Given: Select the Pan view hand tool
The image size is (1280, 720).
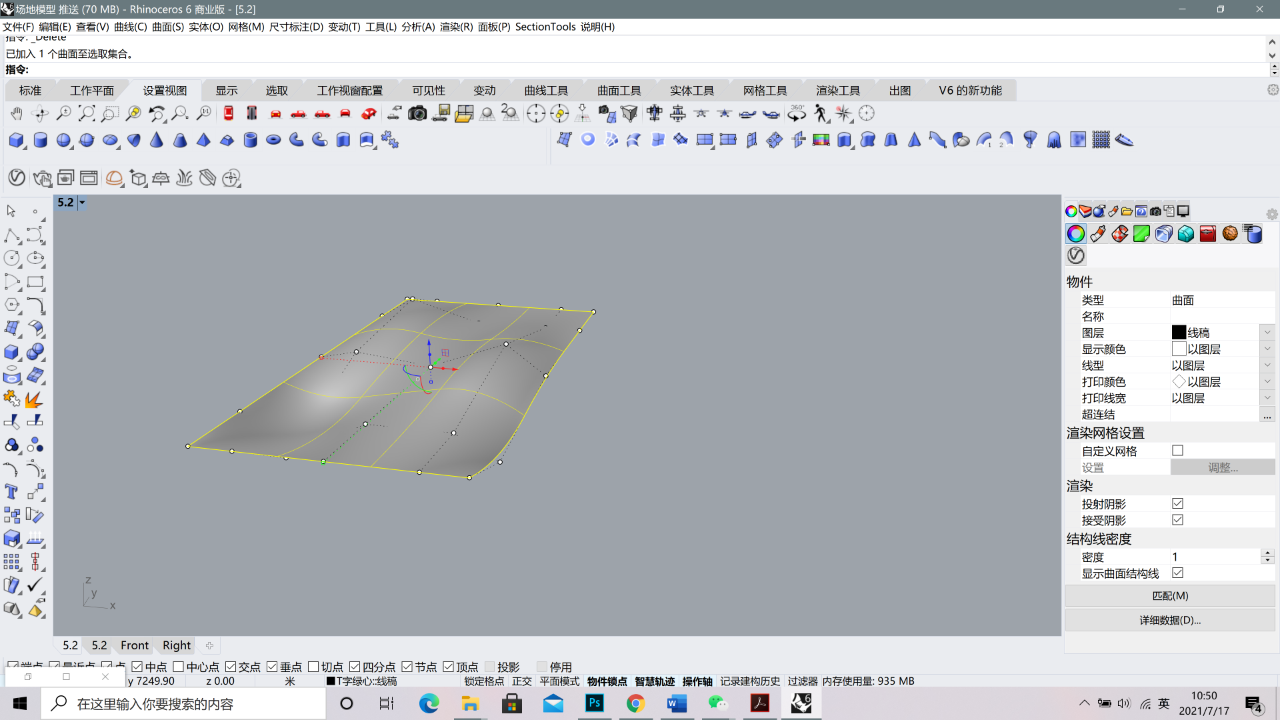Looking at the screenshot, I should click(17, 114).
